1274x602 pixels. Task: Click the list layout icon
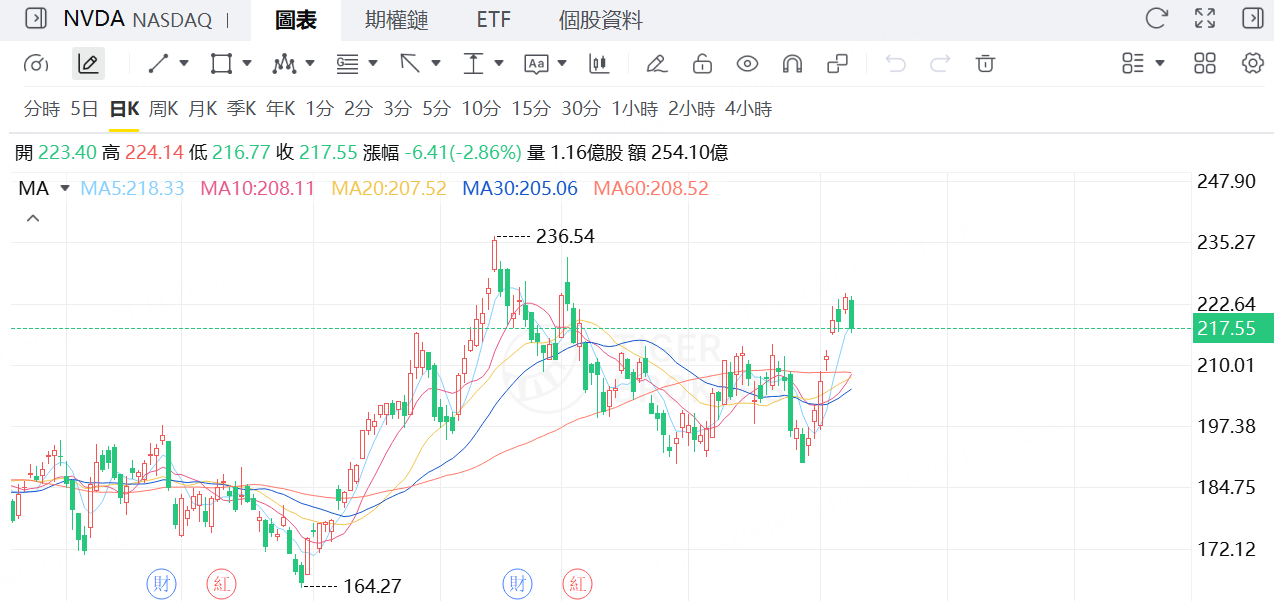(1133, 64)
